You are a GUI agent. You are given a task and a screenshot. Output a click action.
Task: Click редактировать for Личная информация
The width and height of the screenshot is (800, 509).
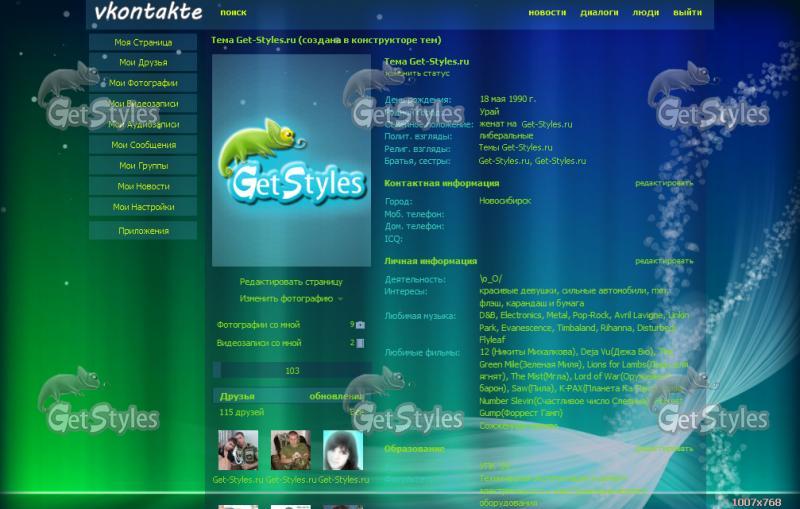coord(664,261)
